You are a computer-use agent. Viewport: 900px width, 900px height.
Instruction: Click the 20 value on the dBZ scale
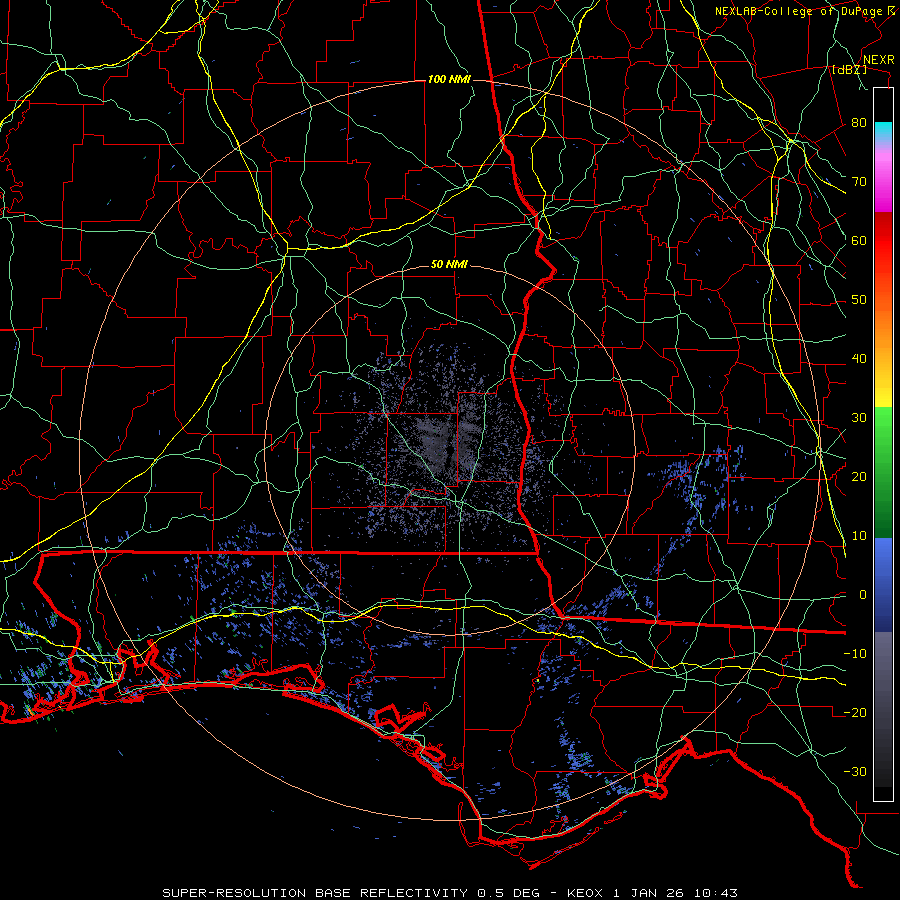859,477
